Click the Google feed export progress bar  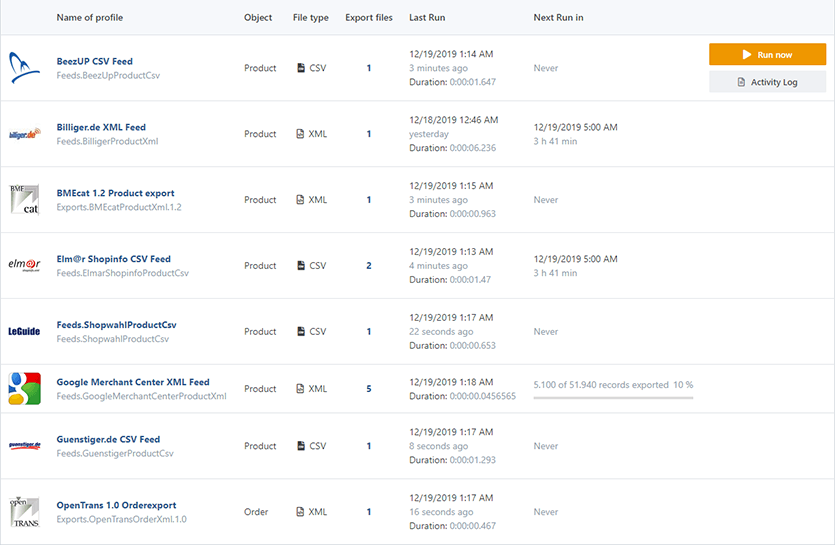(x=612, y=398)
